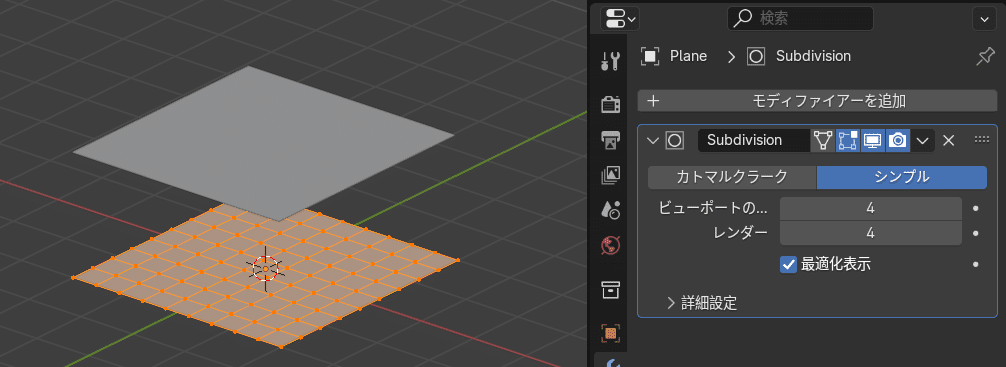Click the ビューポートの levels value field
This screenshot has width=1006, height=367.
click(x=871, y=209)
